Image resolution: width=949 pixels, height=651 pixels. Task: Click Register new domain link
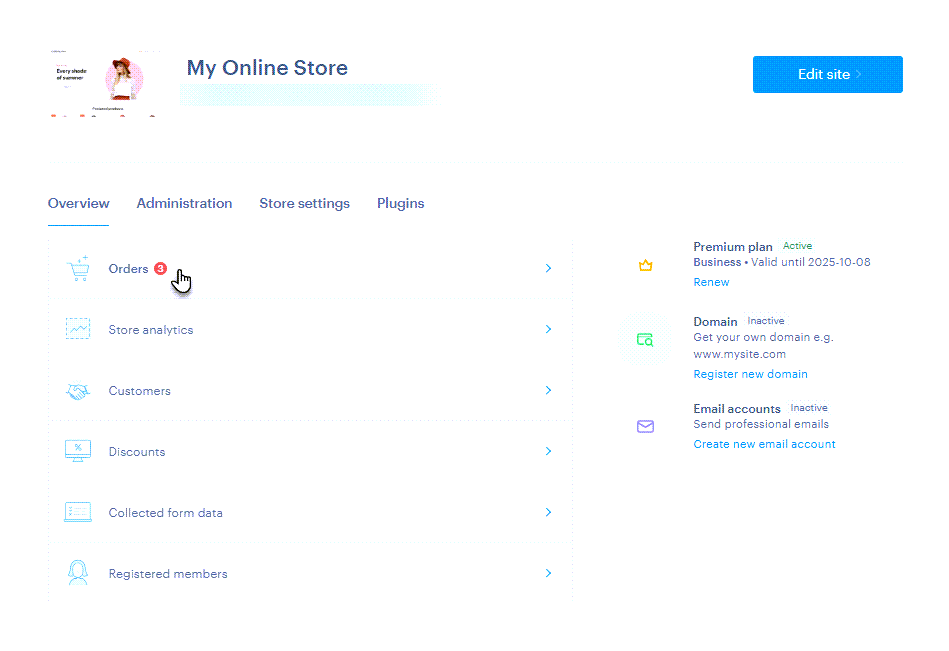coord(750,374)
